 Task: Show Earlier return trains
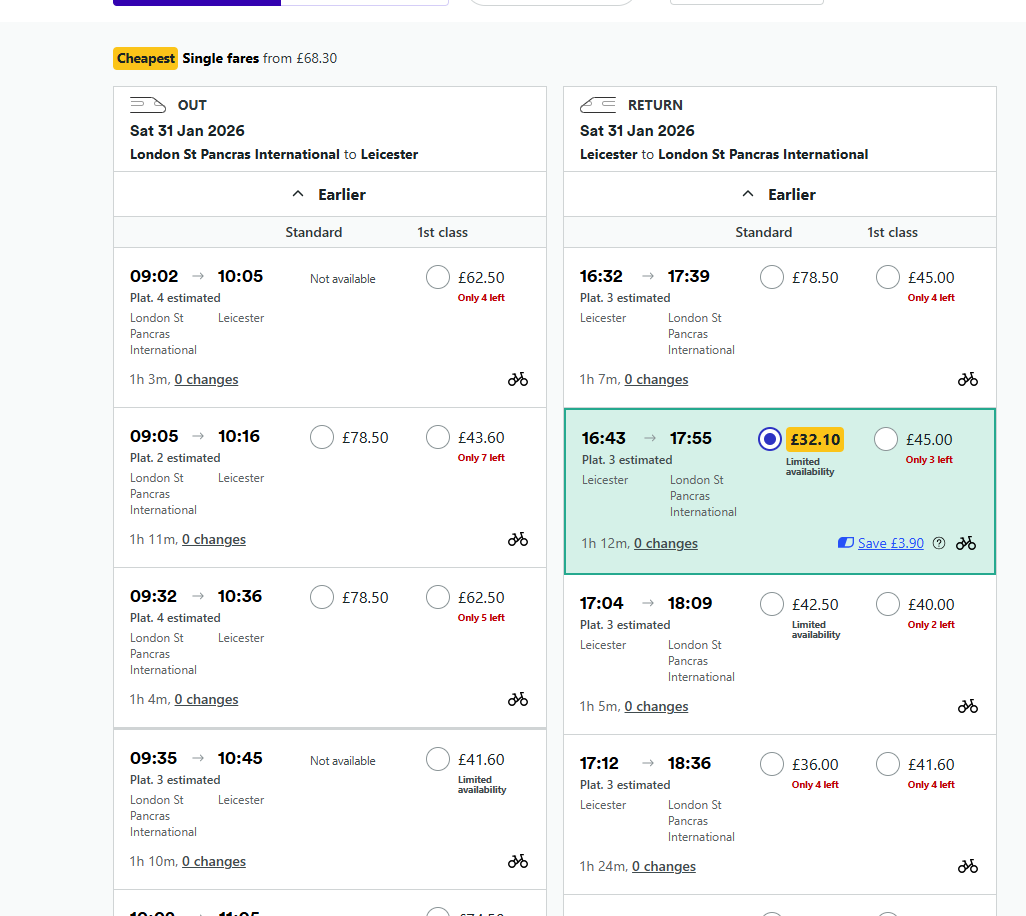pyautogui.click(x=780, y=194)
